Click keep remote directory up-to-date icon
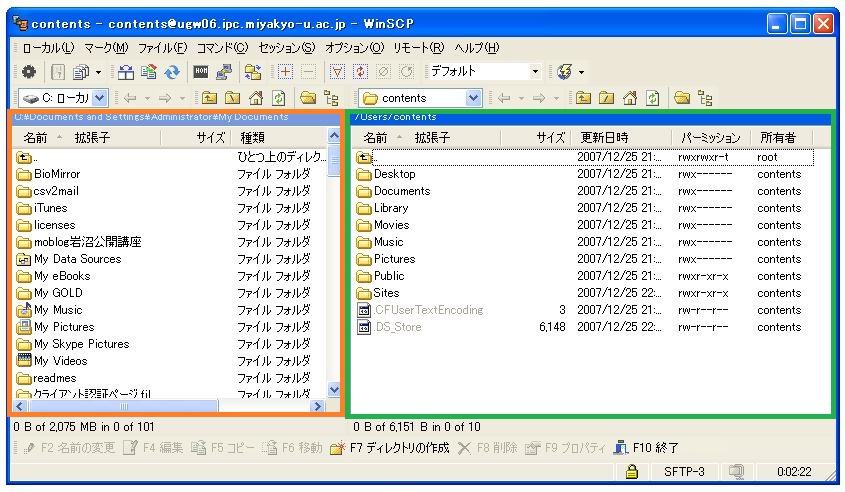The height and width of the screenshot is (492, 845). point(172,71)
